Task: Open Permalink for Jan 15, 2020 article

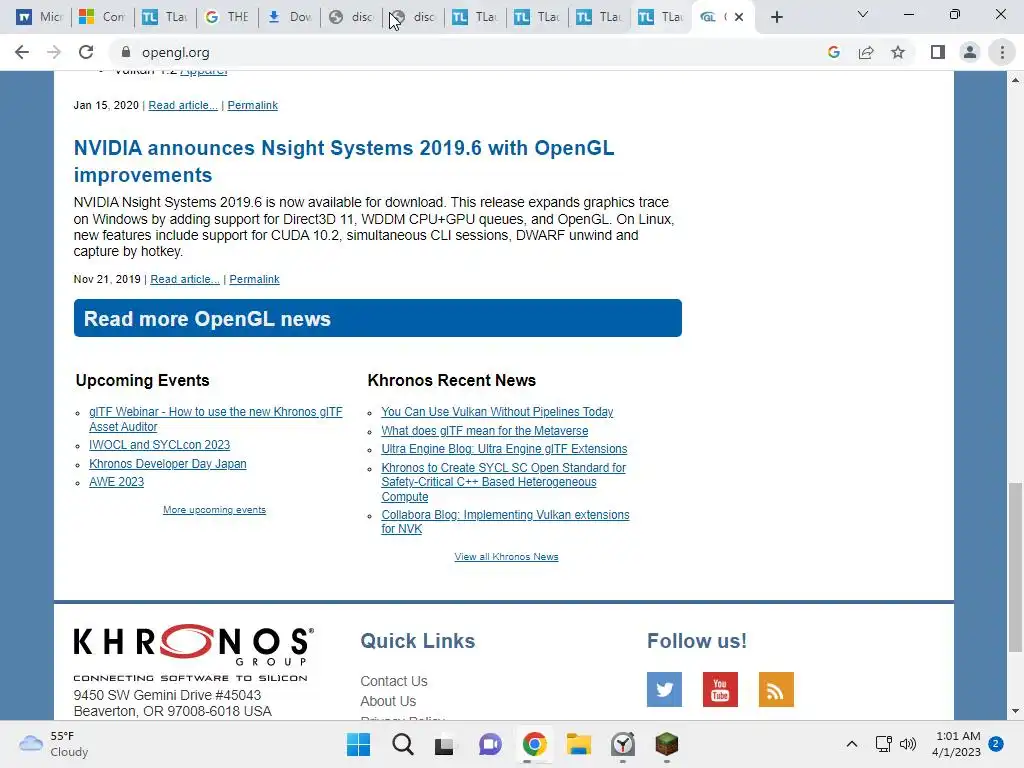Action: [x=252, y=105]
